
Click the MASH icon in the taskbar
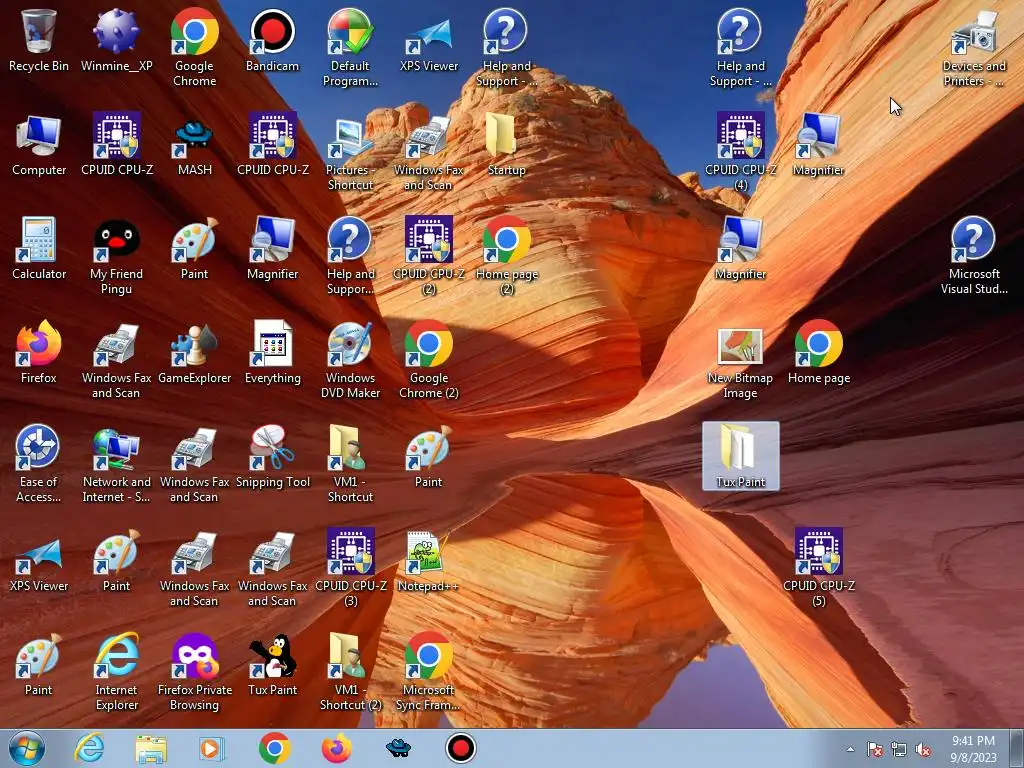coord(398,748)
